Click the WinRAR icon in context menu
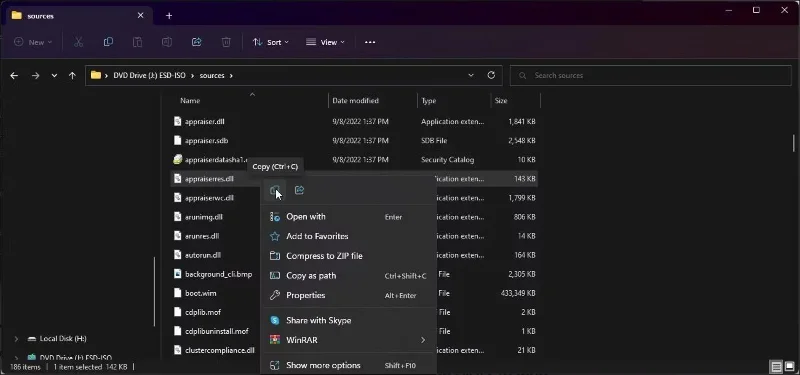 (275, 340)
